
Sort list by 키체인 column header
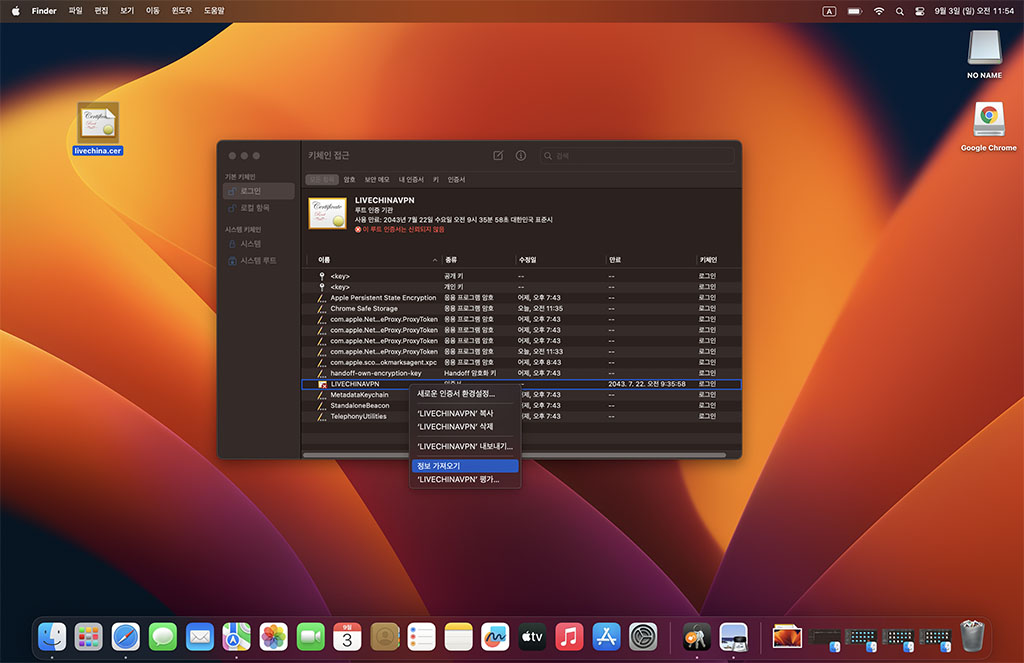pos(717,260)
